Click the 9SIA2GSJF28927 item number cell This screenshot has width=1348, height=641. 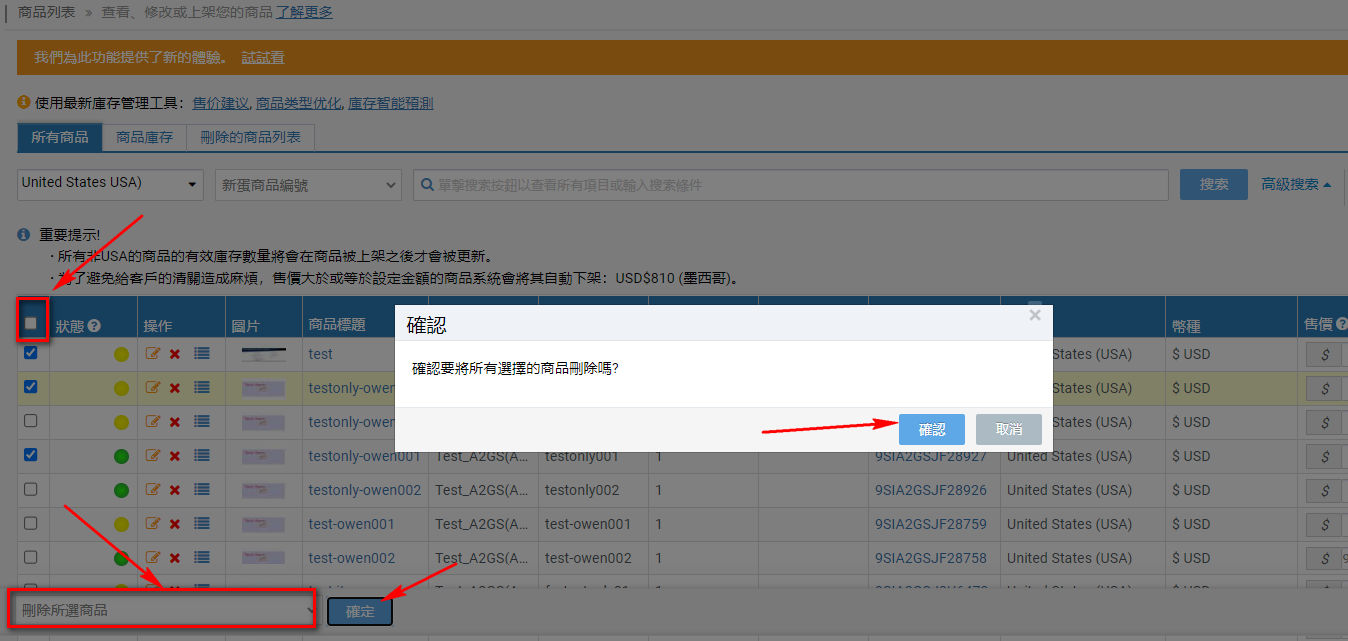click(x=931, y=456)
